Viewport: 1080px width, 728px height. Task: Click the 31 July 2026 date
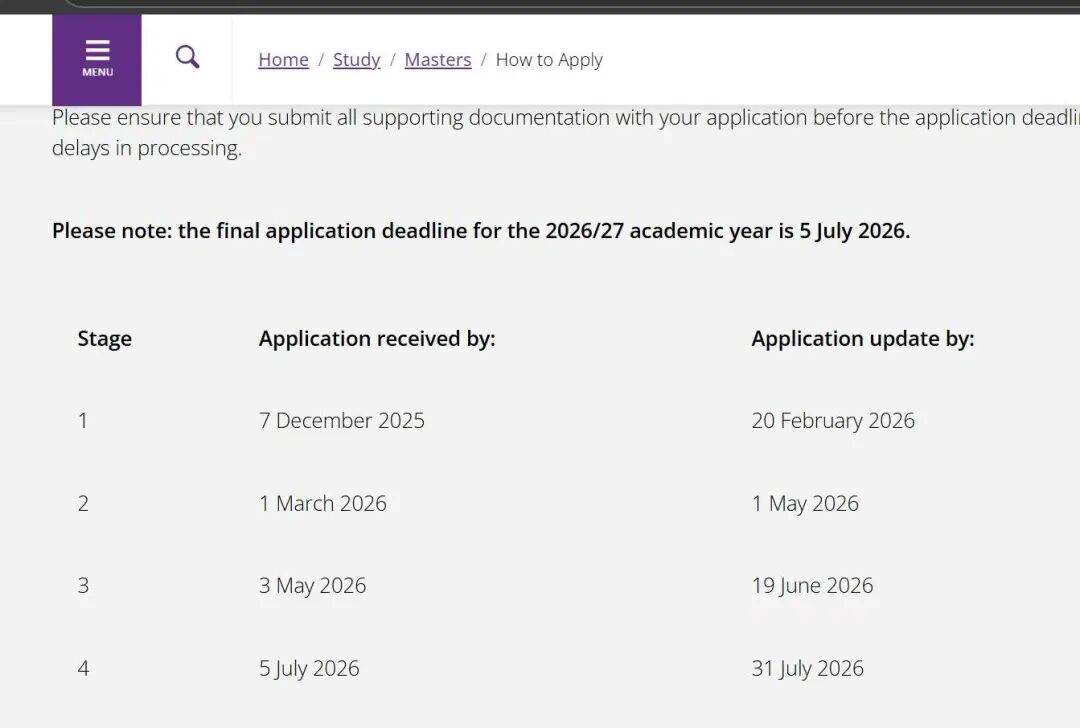click(x=807, y=669)
